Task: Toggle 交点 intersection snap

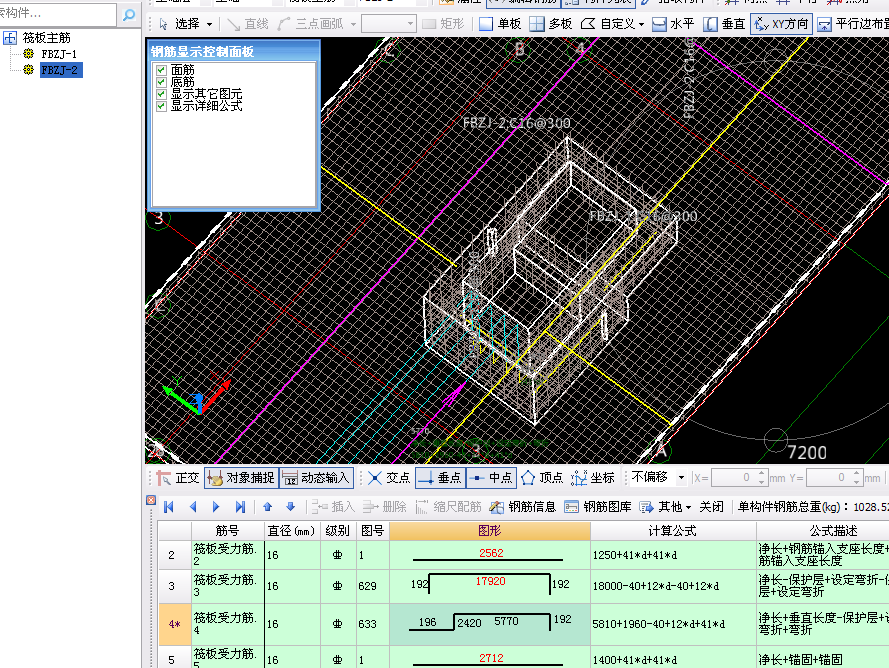Action: tap(389, 478)
